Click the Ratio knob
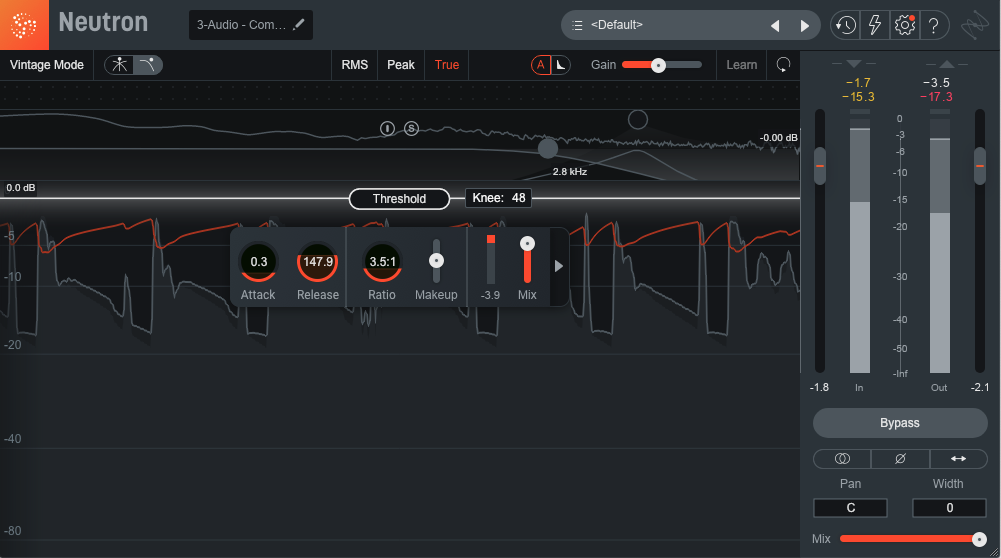The image size is (1001, 558). pos(382,262)
